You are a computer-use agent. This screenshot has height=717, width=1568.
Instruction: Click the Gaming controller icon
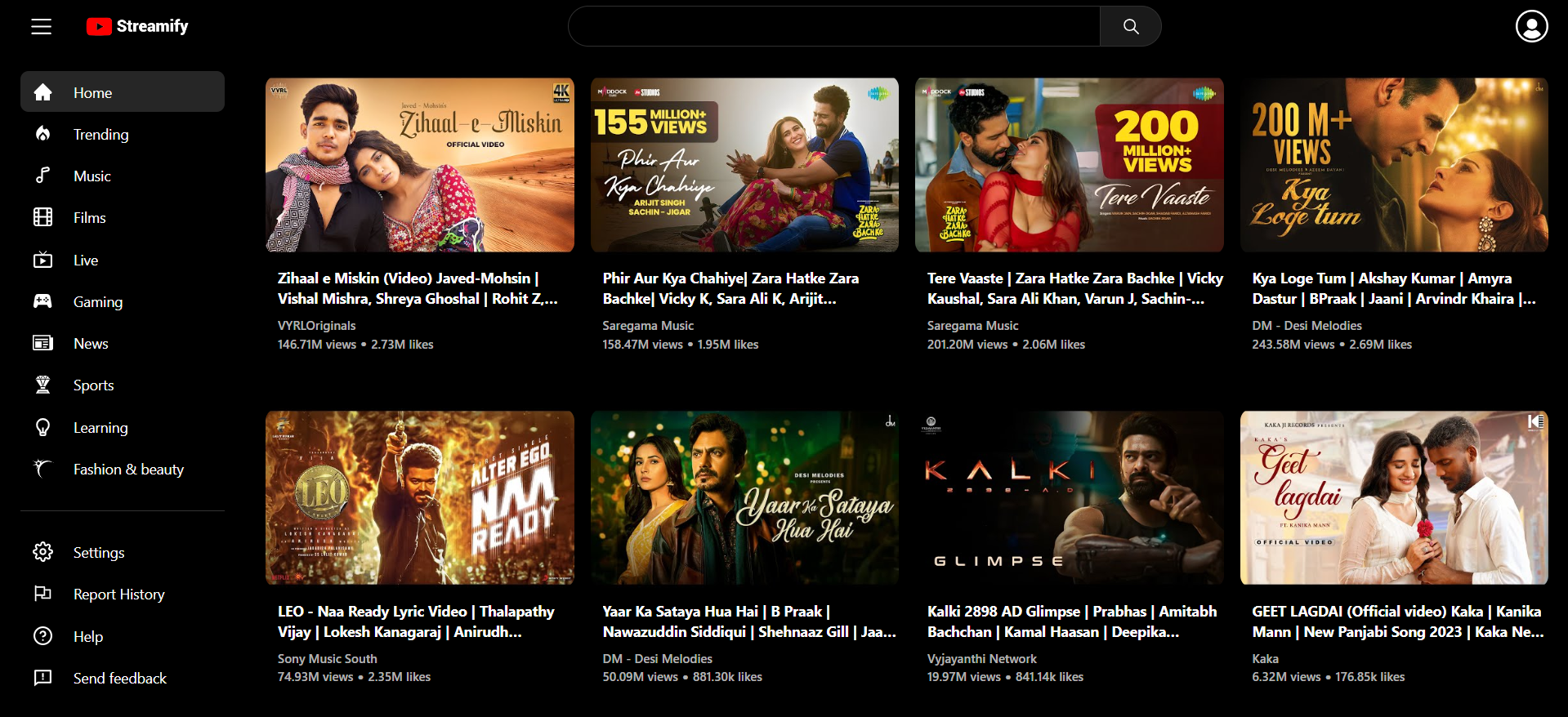pyautogui.click(x=43, y=301)
